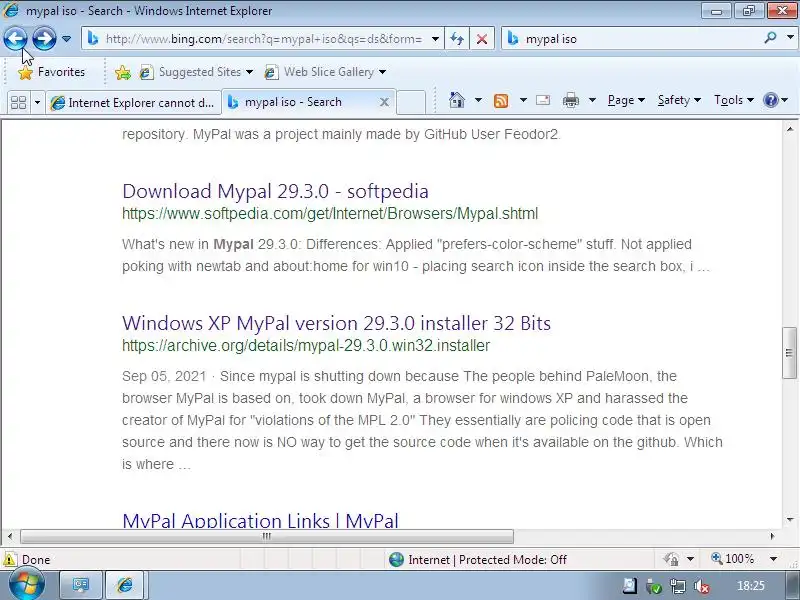
Task: Run search with the magnifier icon
Action: pyautogui.click(x=770, y=38)
